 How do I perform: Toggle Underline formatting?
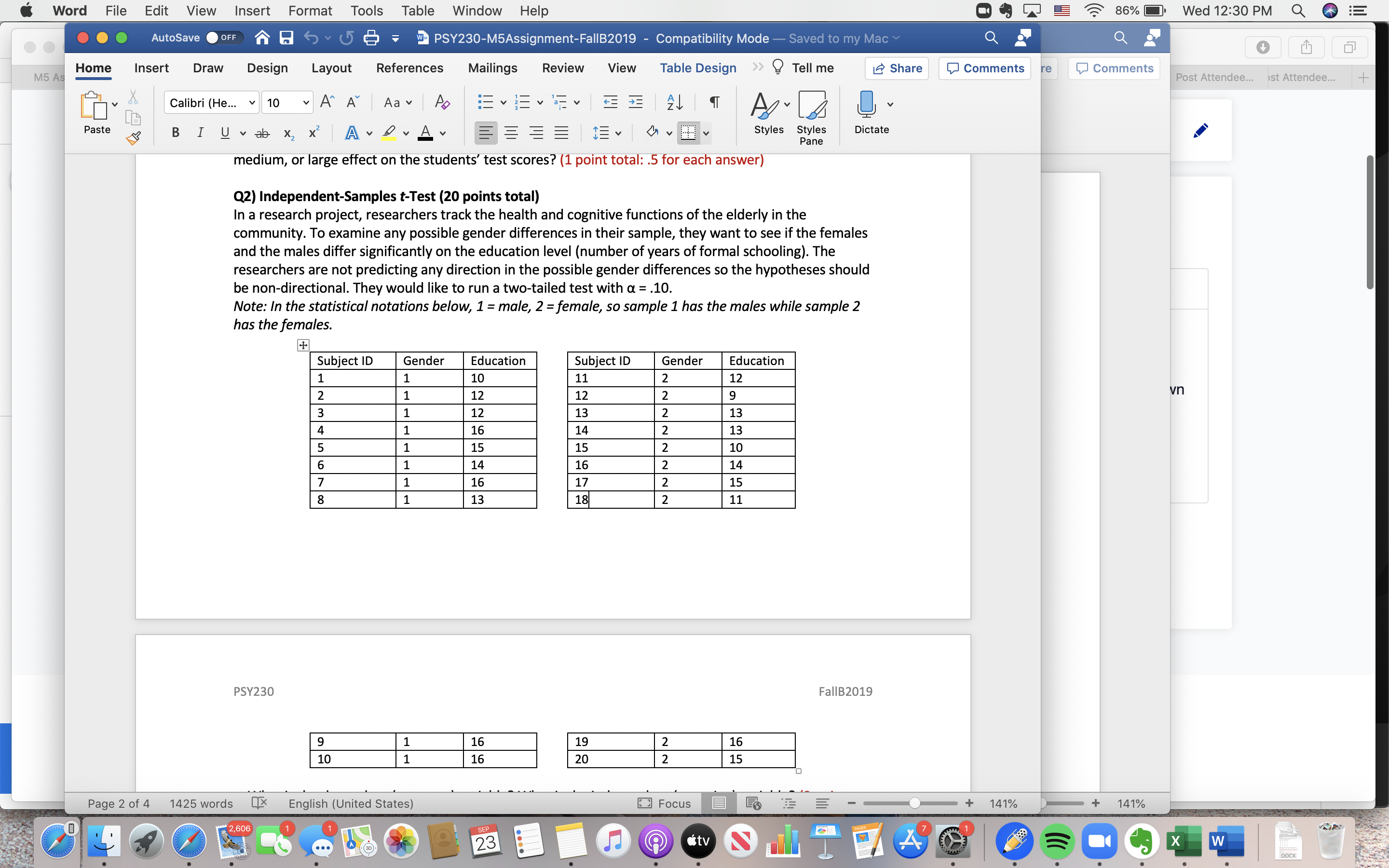(x=225, y=133)
